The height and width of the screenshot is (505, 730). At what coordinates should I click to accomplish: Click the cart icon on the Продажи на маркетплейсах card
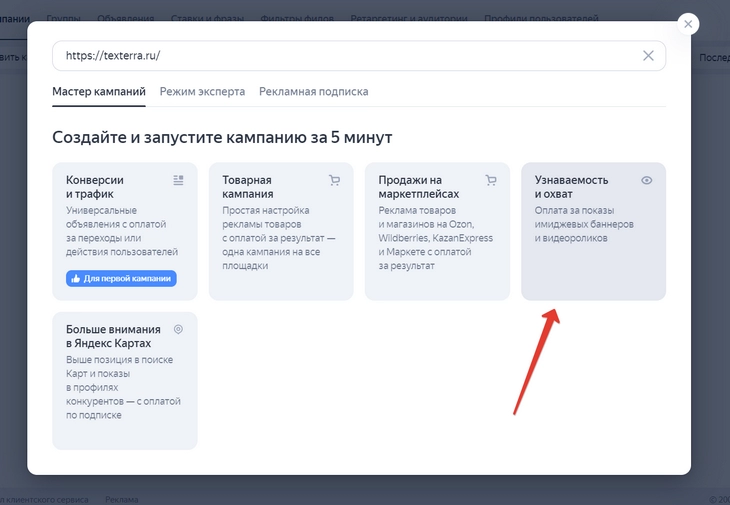491,180
